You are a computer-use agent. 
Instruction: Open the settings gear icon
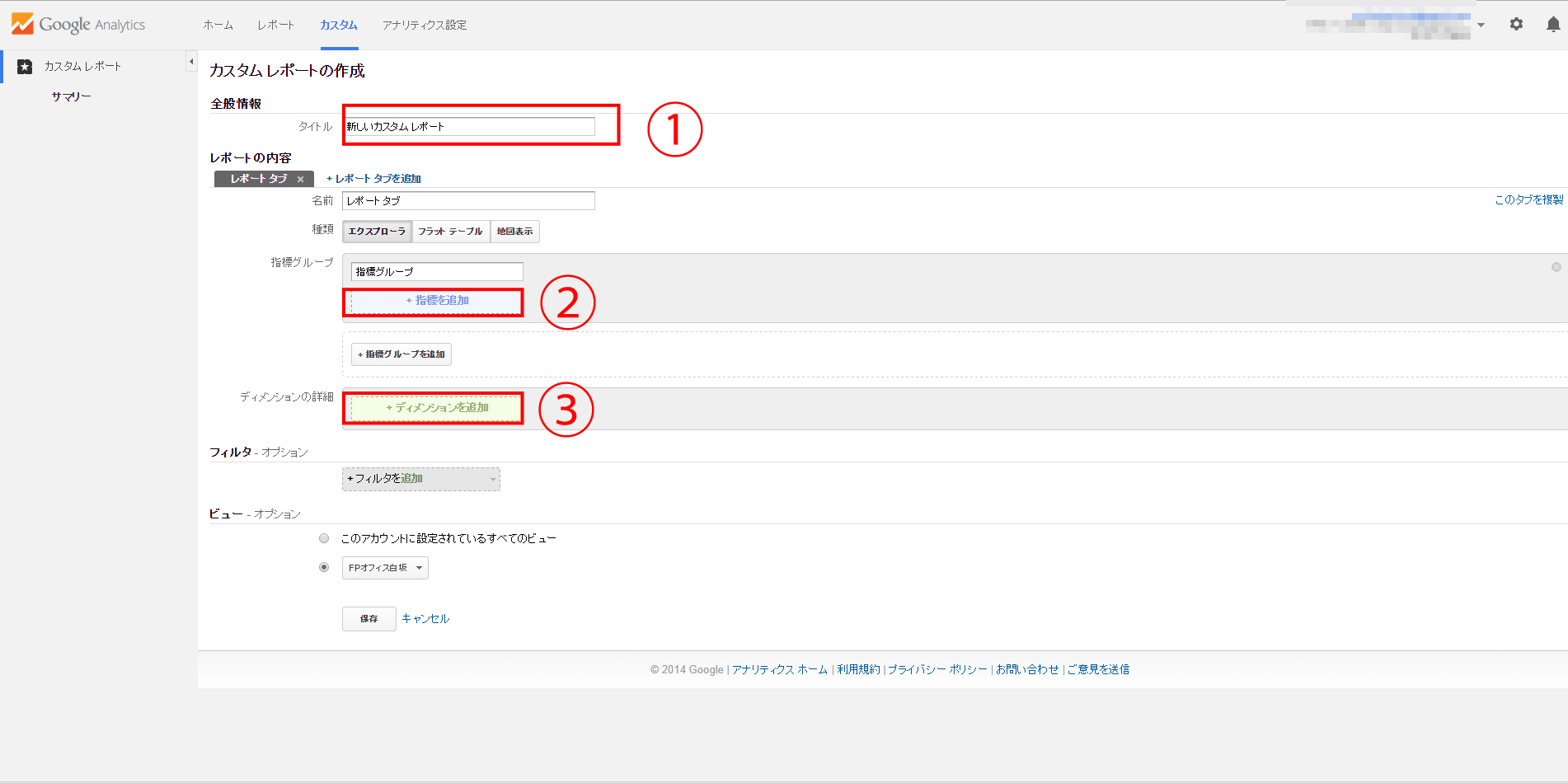pyautogui.click(x=1516, y=25)
